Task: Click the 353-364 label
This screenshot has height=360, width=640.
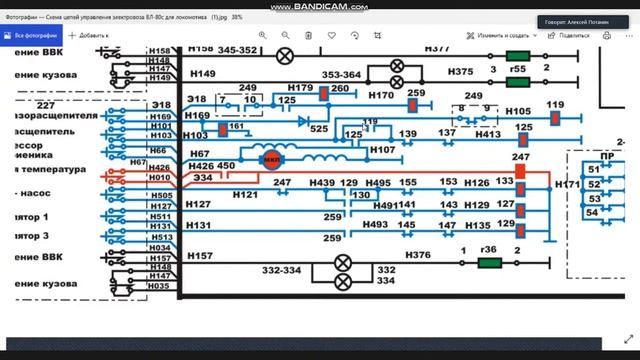Action: (341, 75)
